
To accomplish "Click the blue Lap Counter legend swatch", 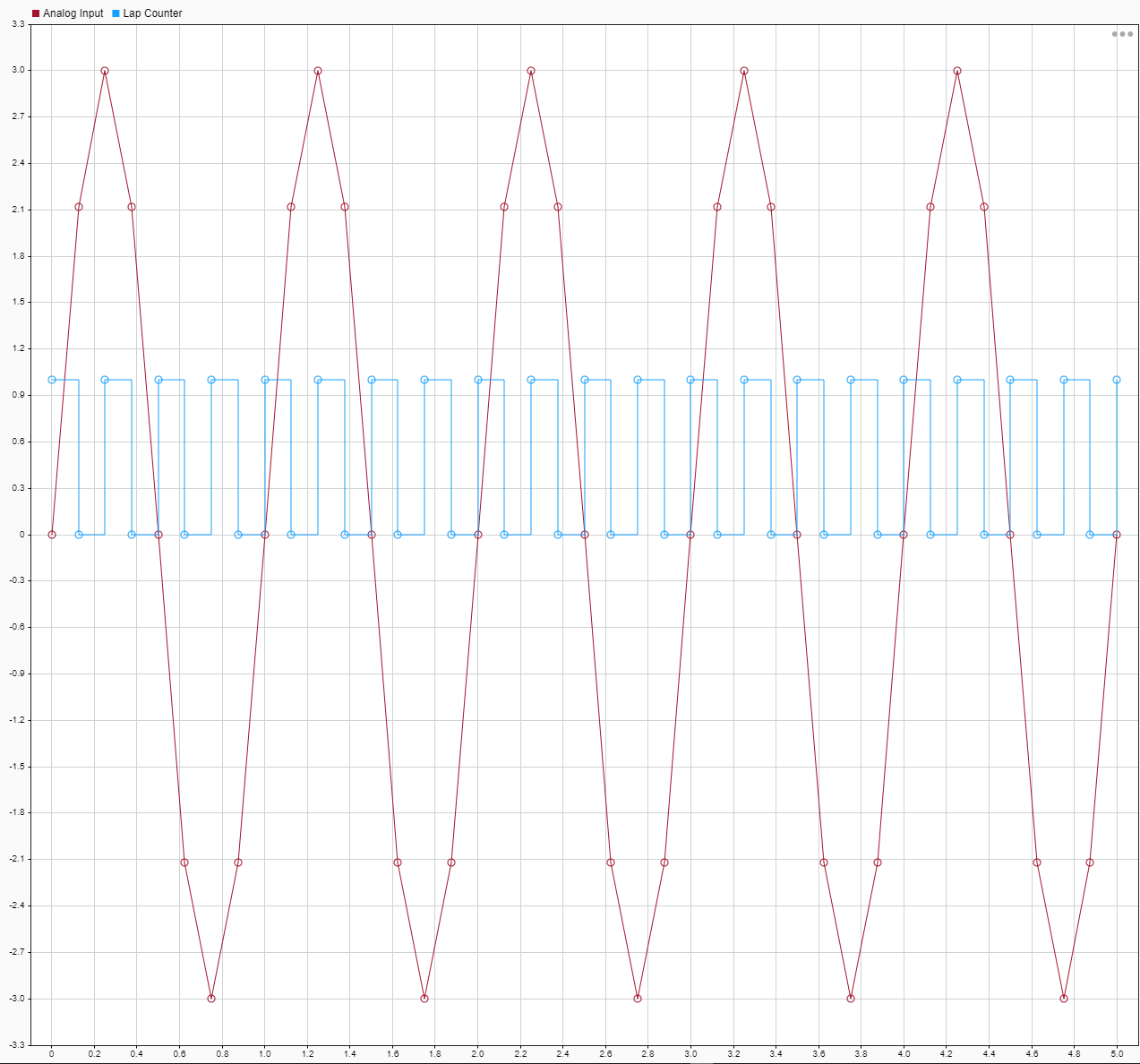I will [116, 13].
